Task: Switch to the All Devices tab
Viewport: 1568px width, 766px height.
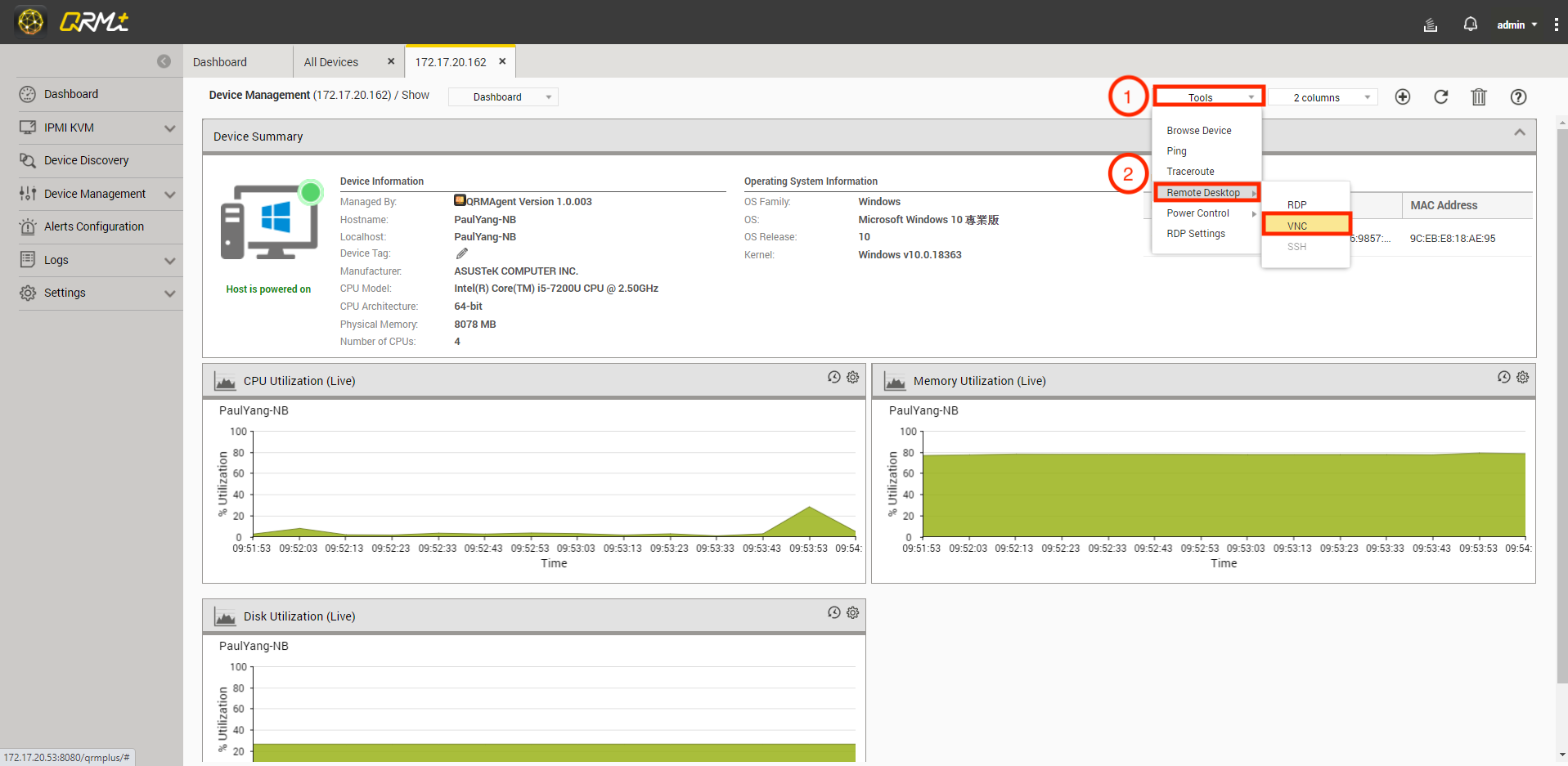Action: (x=331, y=62)
